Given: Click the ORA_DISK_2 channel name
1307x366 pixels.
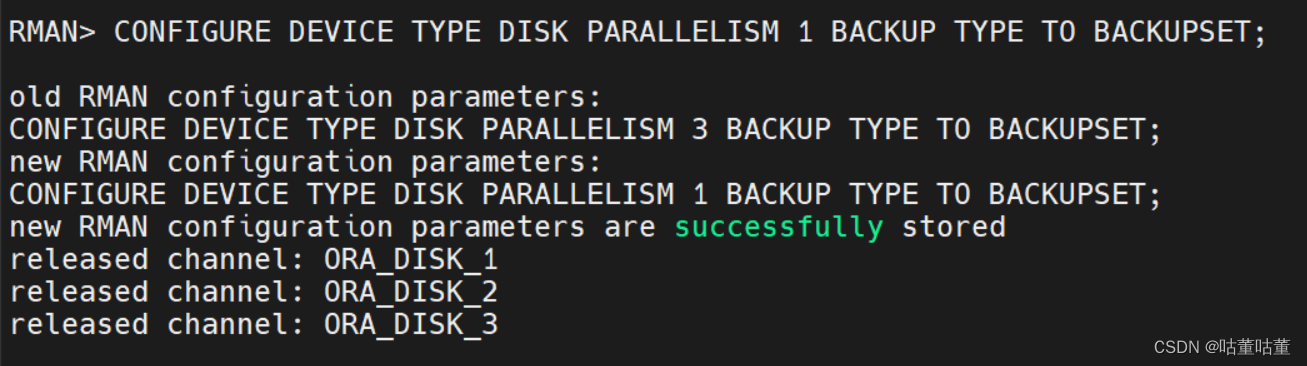Looking at the screenshot, I should click(x=411, y=292).
